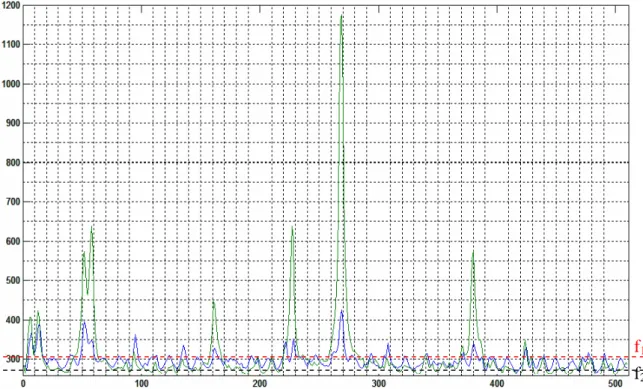Select the 400 label on horizontal axis
Viewport: 643px width, 389px height.
(x=497, y=384)
